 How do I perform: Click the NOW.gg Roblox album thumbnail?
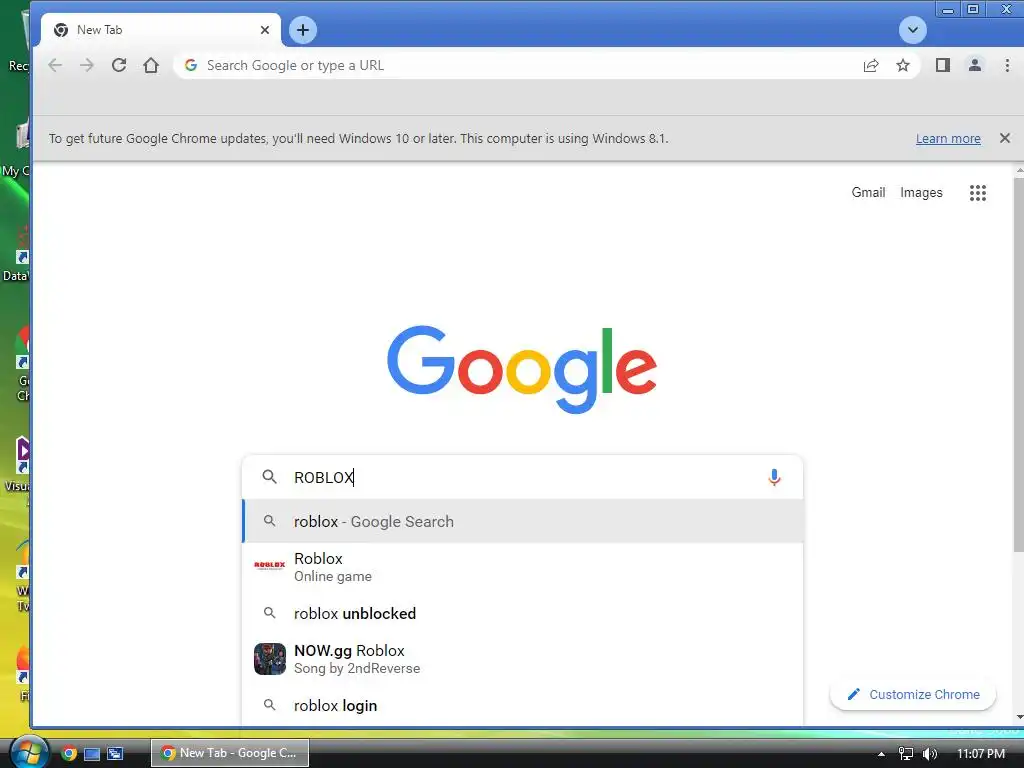coord(270,659)
